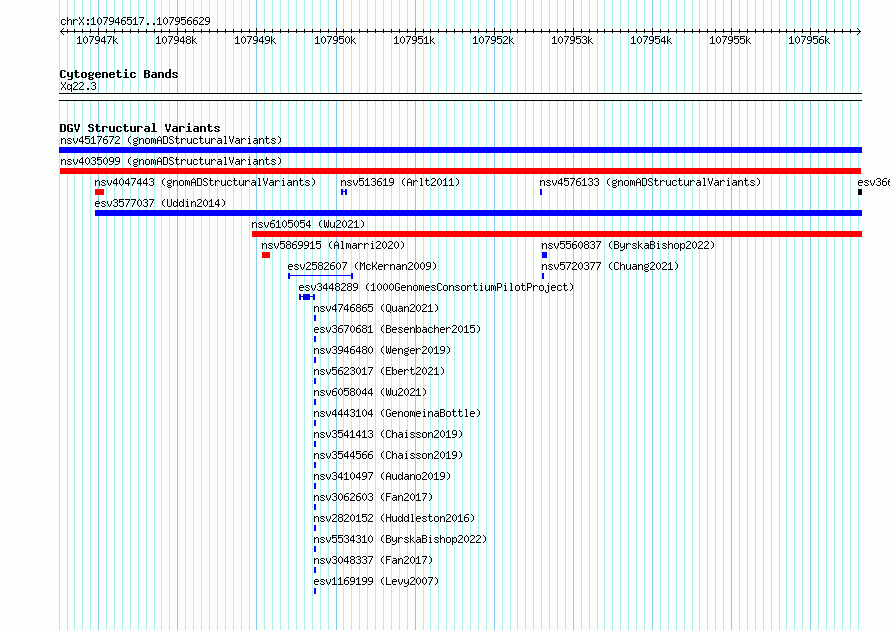Click the blue esv3448289 variant glyph
This screenshot has height=630, width=890.
coord(307,297)
